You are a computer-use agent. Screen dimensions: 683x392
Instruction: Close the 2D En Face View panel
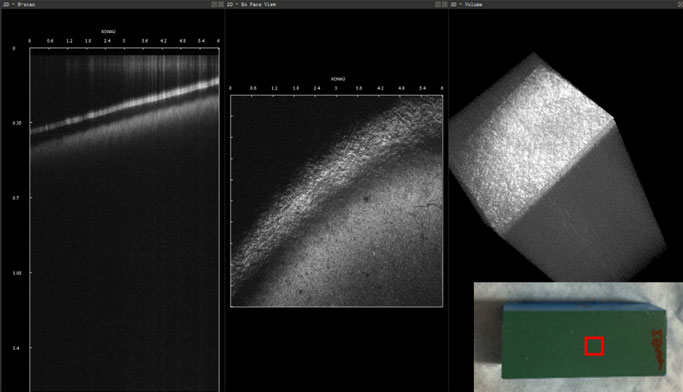point(445,4)
